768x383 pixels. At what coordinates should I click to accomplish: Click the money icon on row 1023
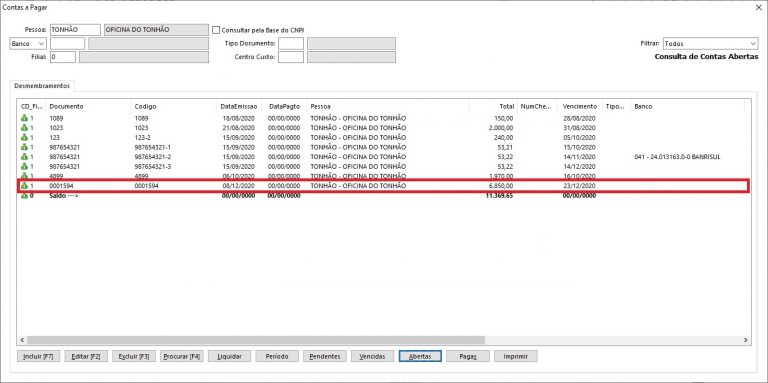click(24, 128)
